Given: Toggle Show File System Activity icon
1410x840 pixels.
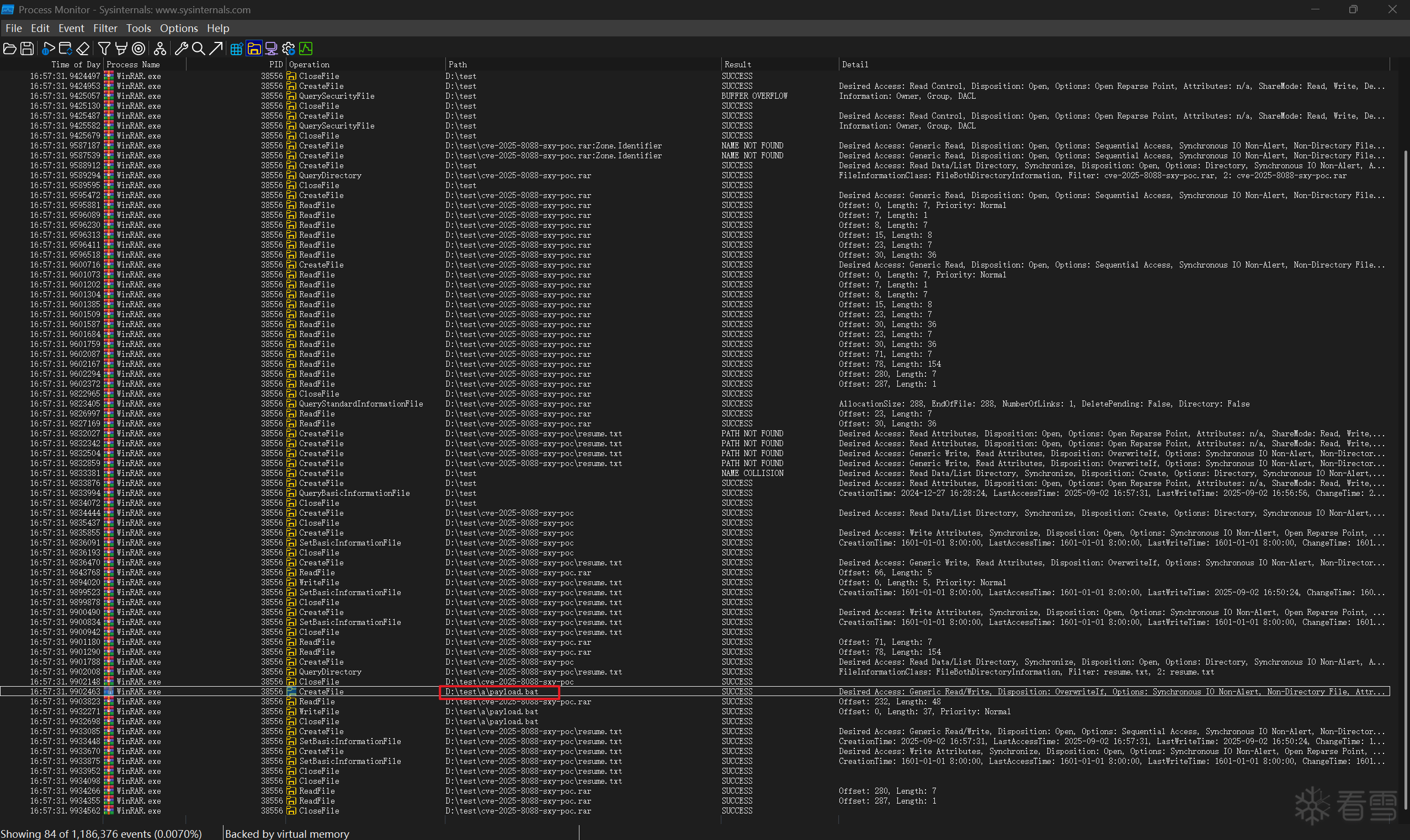Looking at the screenshot, I should coord(254,49).
